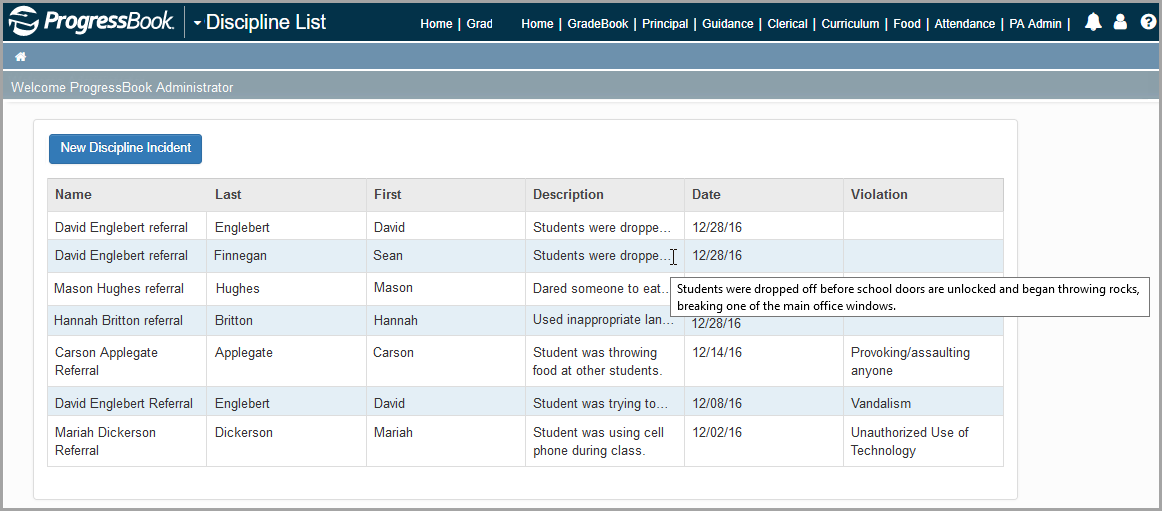Open the Guidance menu

coord(728,24)
